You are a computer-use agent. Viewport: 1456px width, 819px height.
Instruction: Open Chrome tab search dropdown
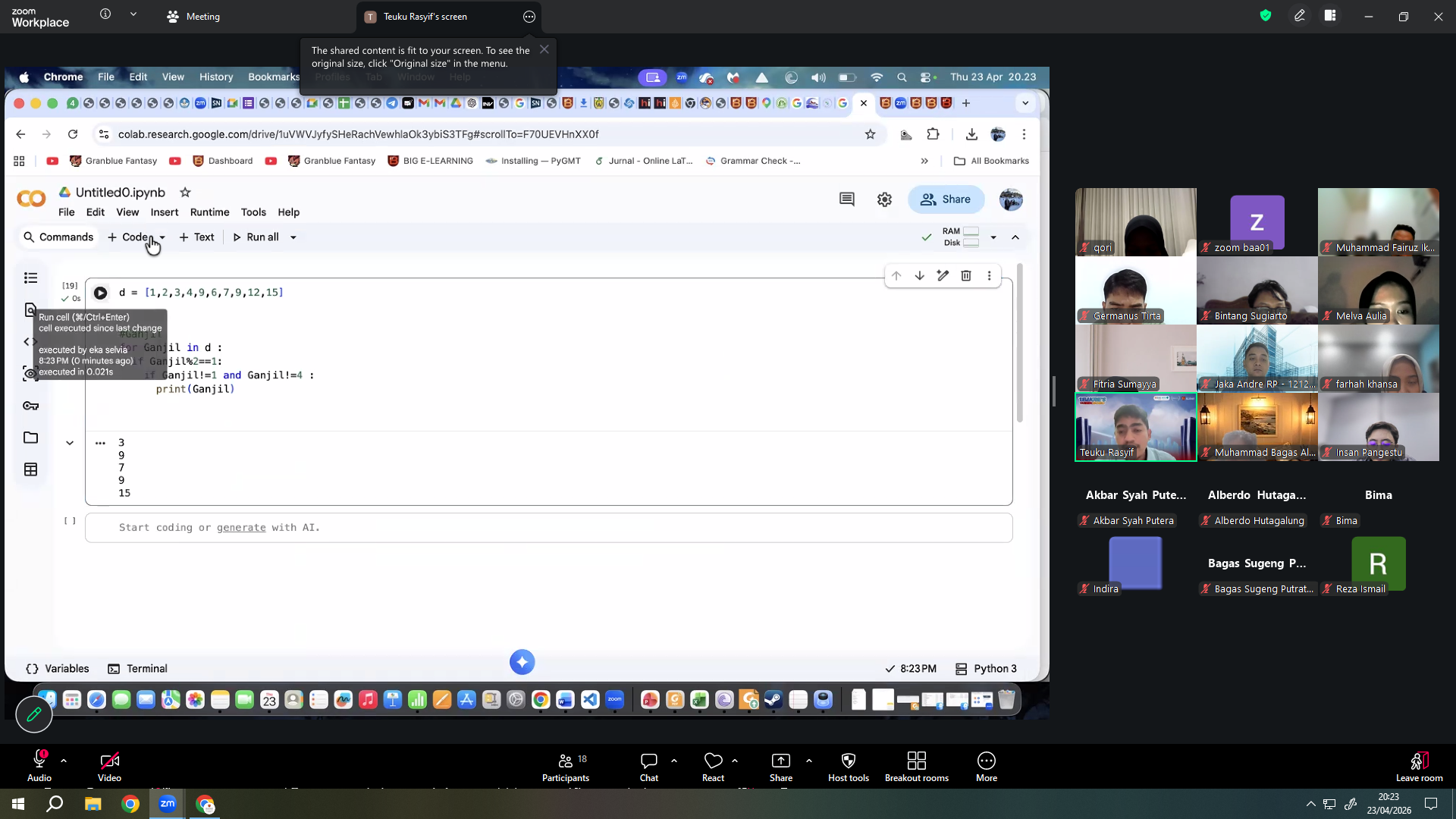[x=1025, y=103]
